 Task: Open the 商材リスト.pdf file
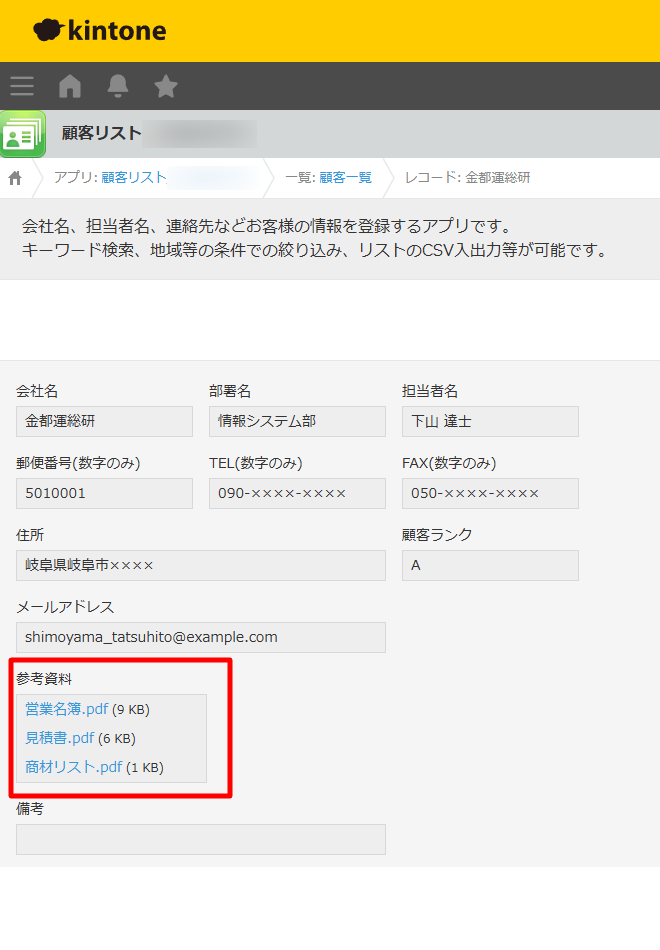pyautogui.click(x=73, y=768)
